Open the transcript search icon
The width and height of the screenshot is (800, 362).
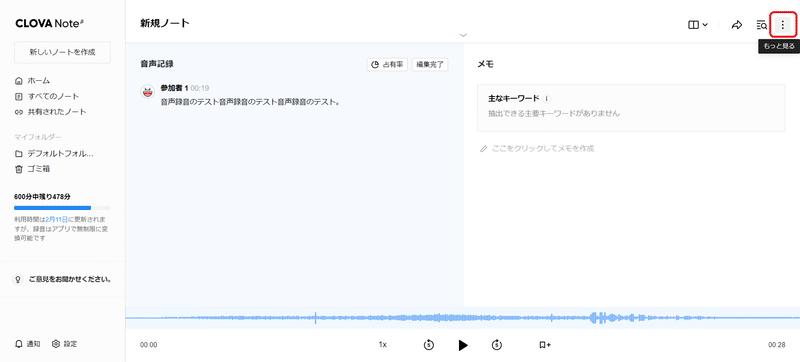pyautogui.click(x=761, y=25)
